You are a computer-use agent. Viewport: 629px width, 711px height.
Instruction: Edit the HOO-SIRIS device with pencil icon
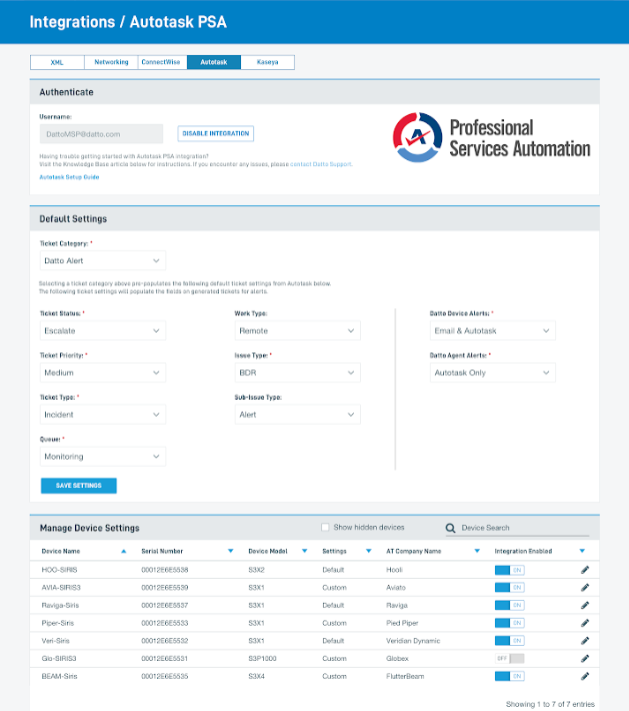click(x=585, y=570)
